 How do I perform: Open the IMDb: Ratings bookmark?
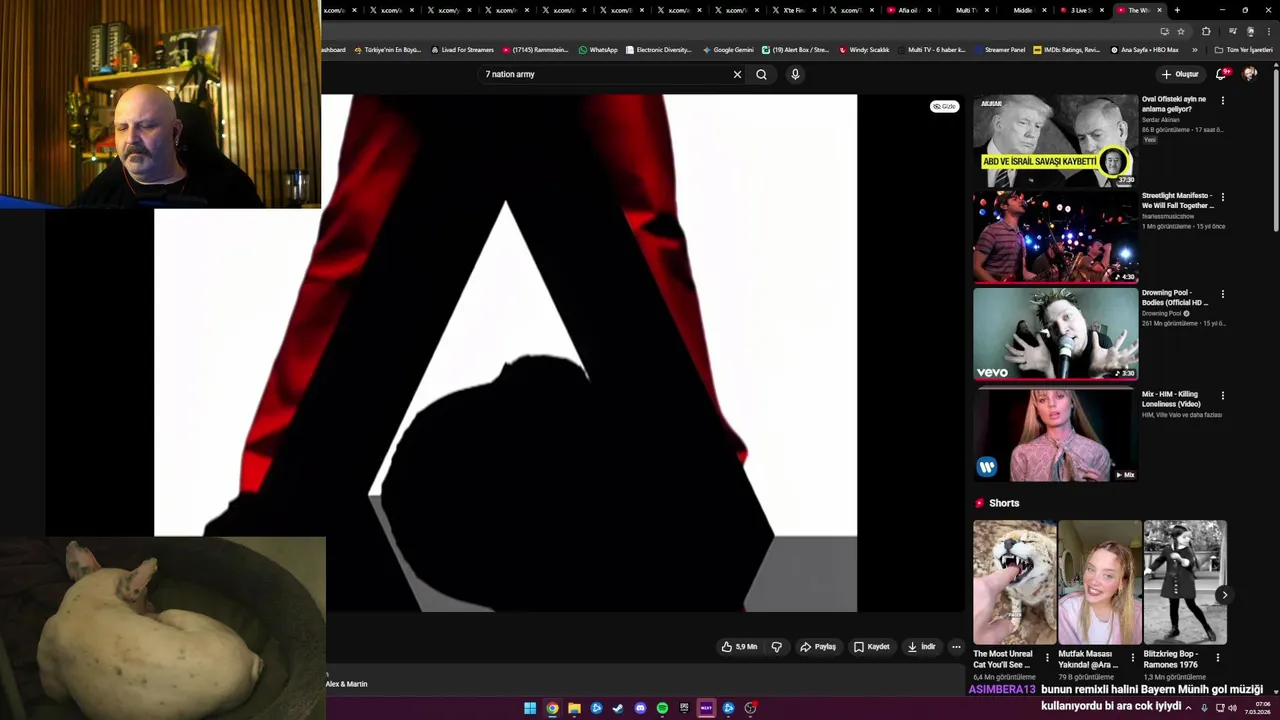pyautogui.click(x=1066, y=50)
